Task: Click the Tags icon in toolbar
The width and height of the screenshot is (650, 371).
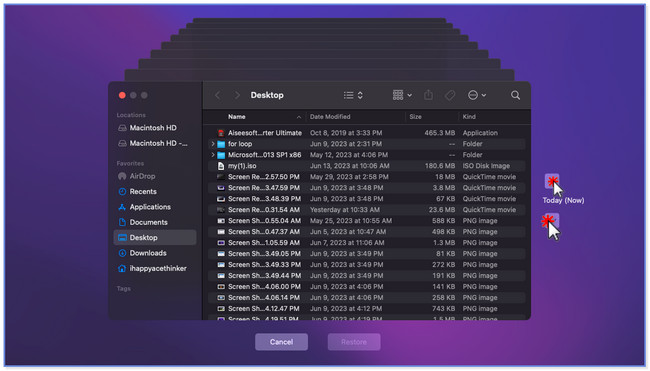Action: (450, 95)
